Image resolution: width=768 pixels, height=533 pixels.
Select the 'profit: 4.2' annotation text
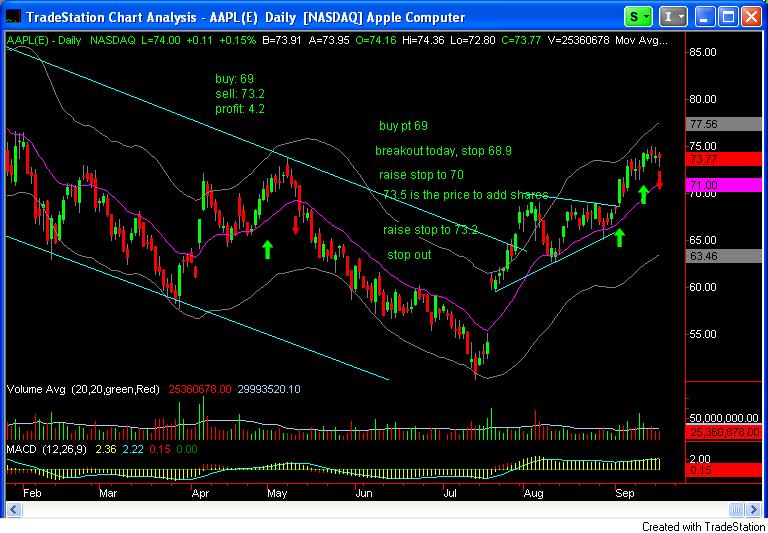pos(240,109)
